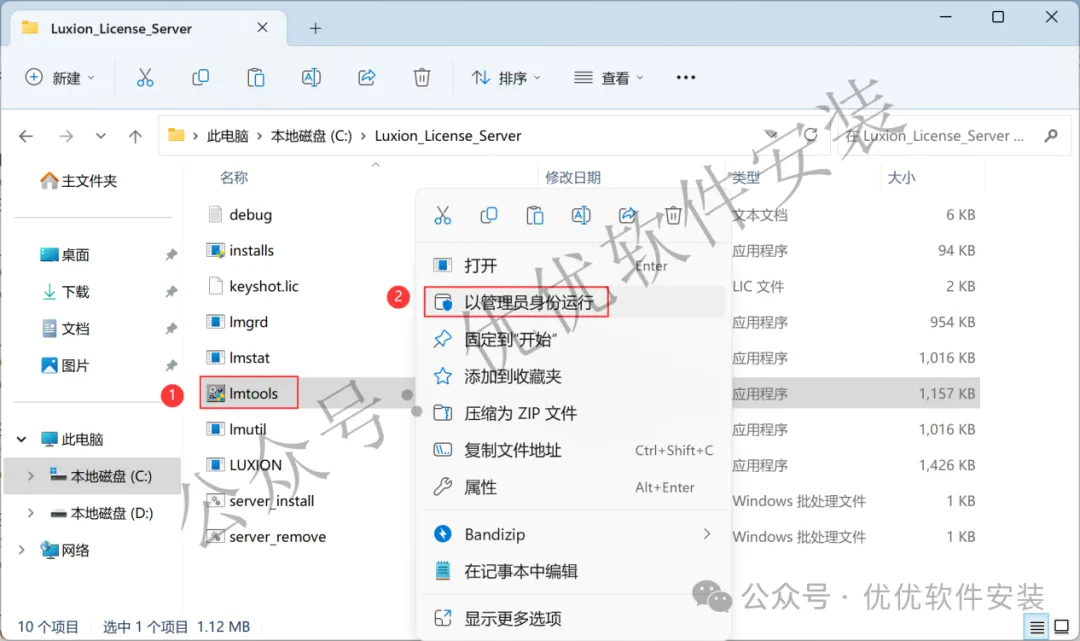Image resolution: width=1080 pixels, height=641 pixels.
Task: Open the 查看 (View) dropdown
Action: [x=610, y=78]
